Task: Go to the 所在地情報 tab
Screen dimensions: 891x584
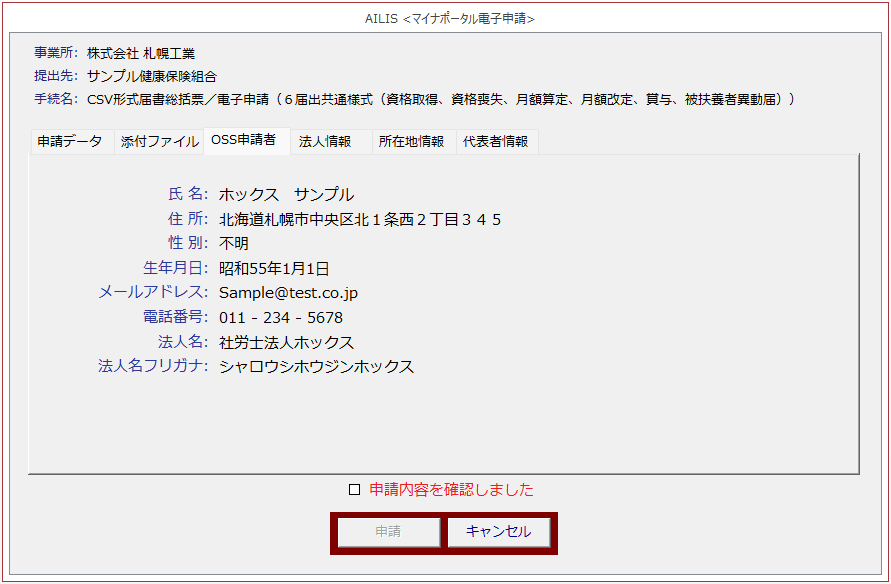Action: click(411, 142)
